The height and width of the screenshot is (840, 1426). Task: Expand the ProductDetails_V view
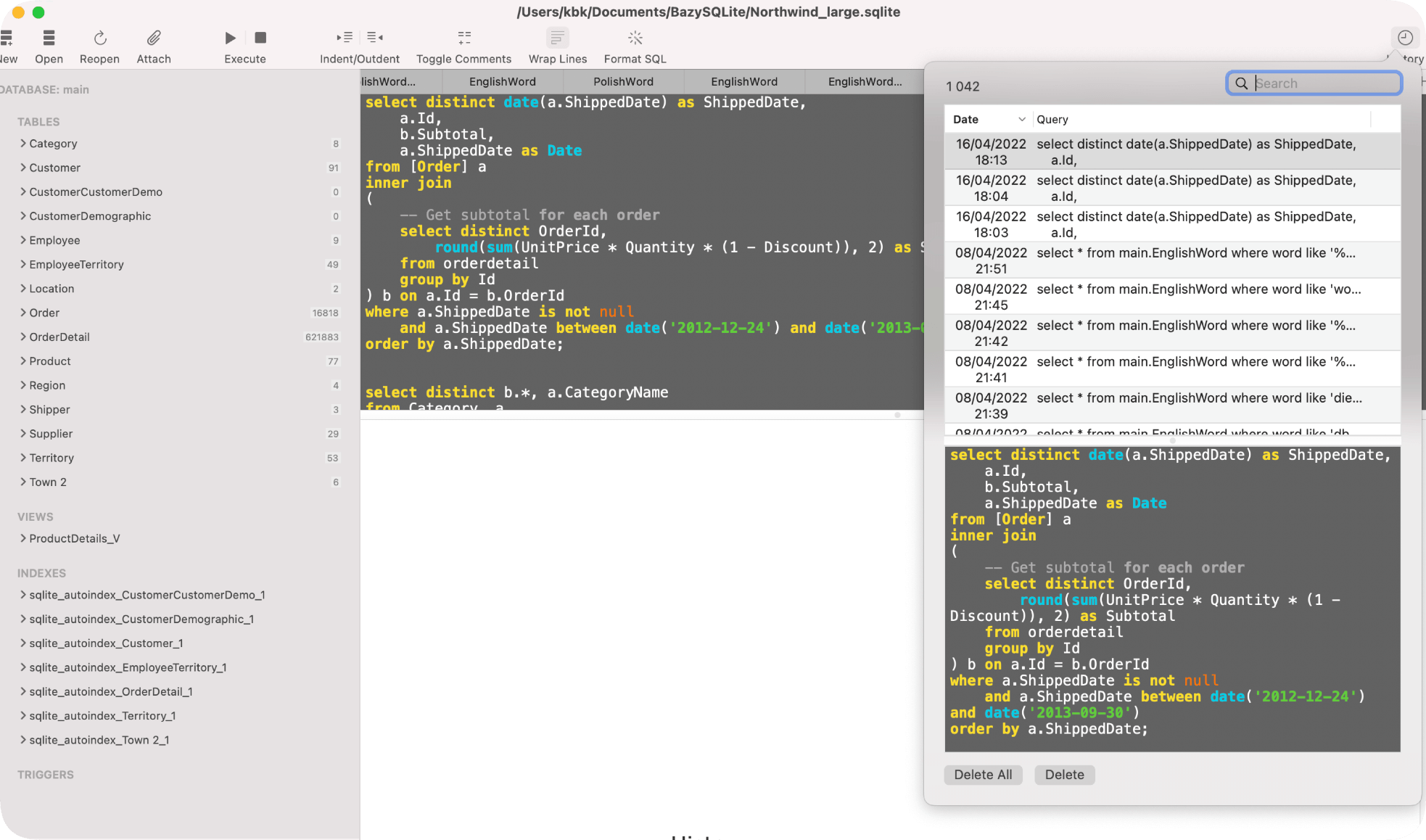point(23,538)
